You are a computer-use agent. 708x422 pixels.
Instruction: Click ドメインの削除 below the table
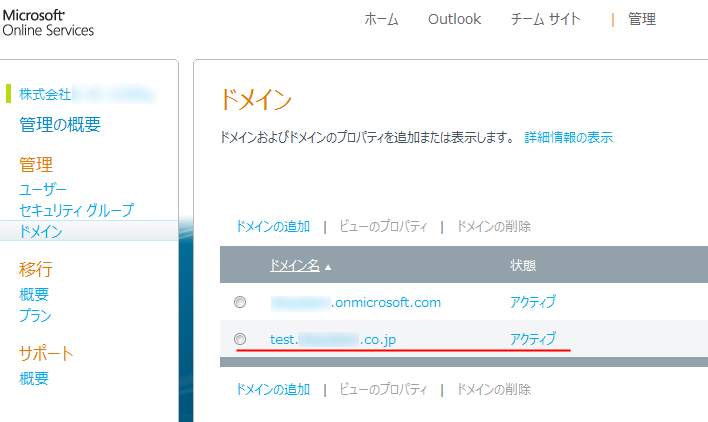(x=494, y=389)
